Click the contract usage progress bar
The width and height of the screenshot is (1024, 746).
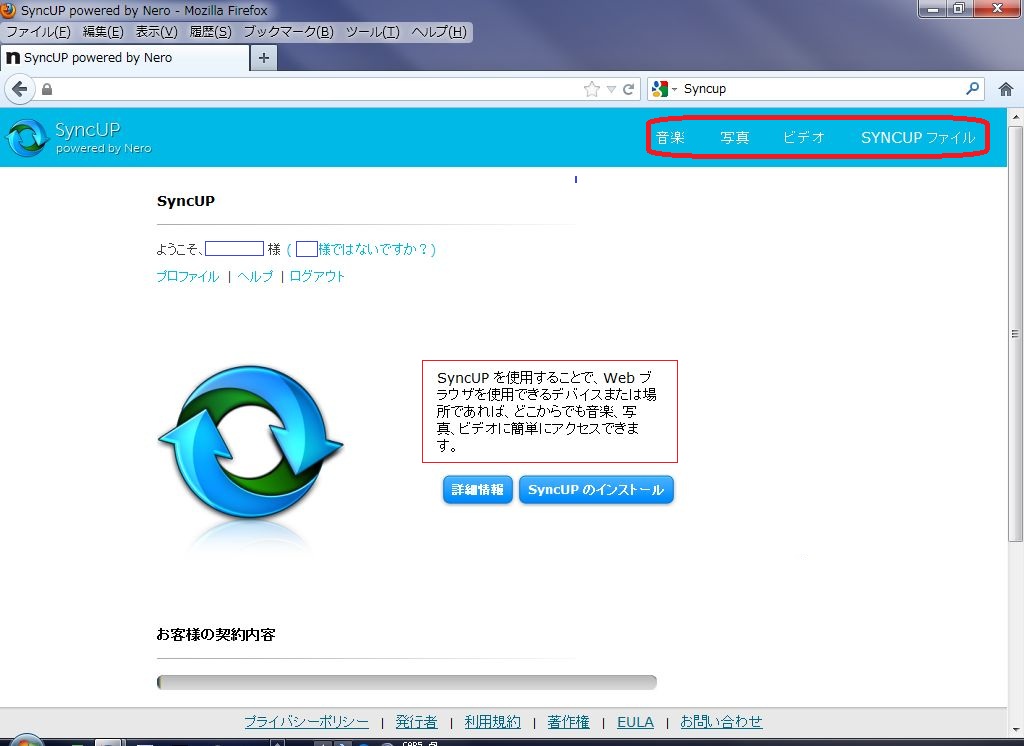[405, 681]
